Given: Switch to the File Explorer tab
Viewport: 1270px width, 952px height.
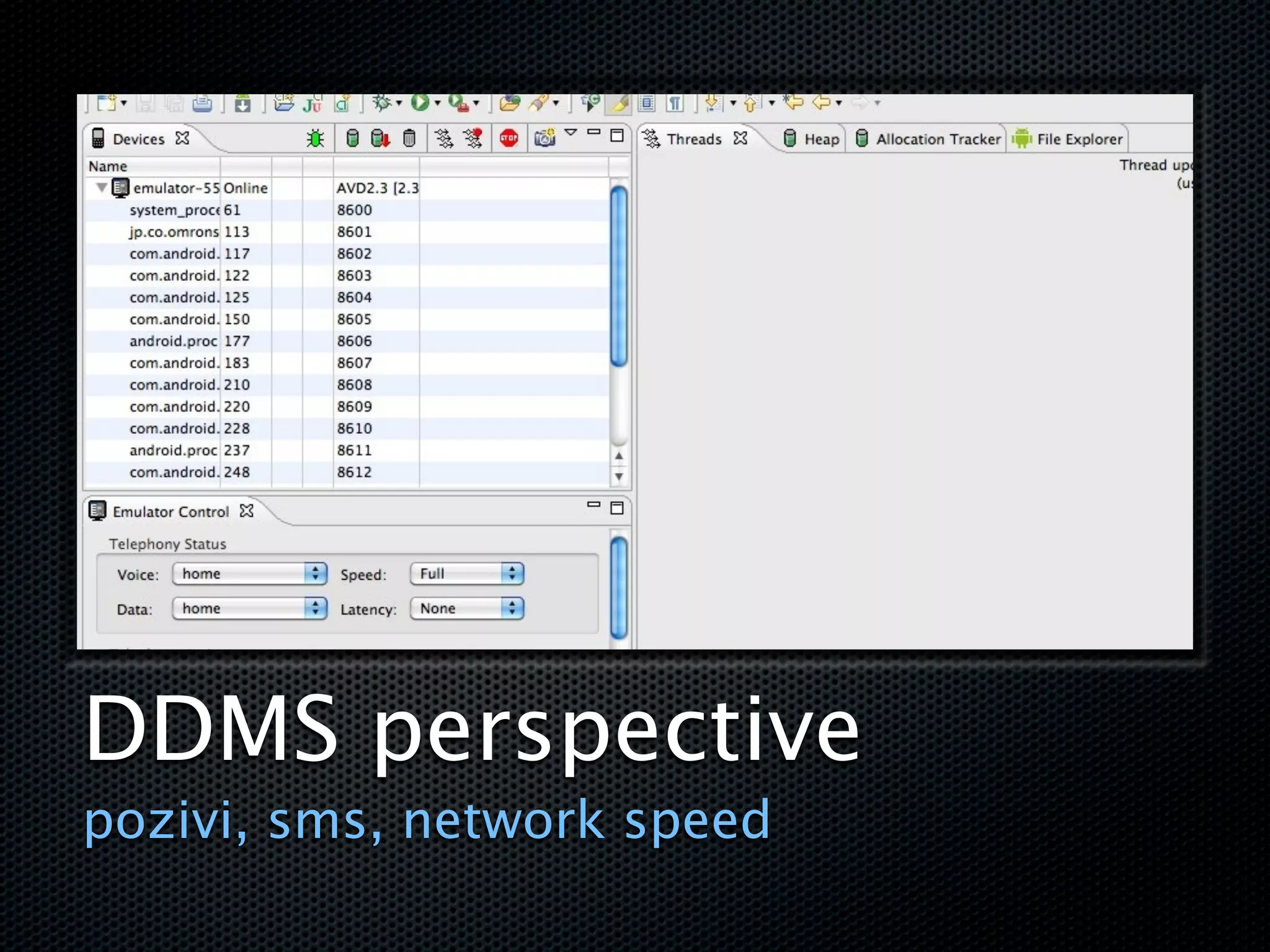Looking at the screenshot, I should click(x=1067, y=139).
